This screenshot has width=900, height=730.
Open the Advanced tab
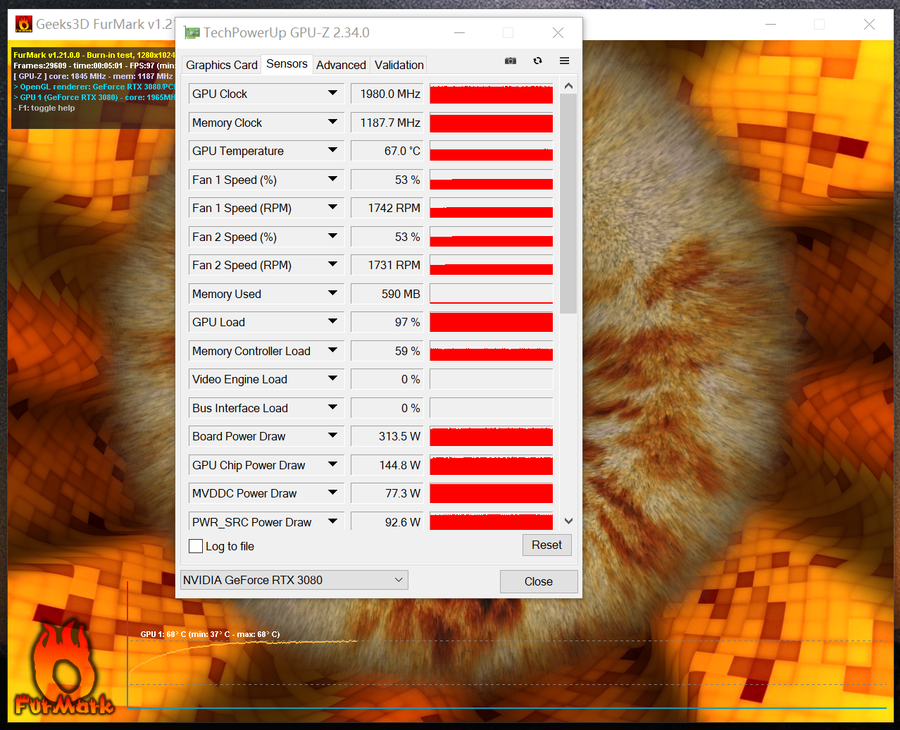[341, 65]
